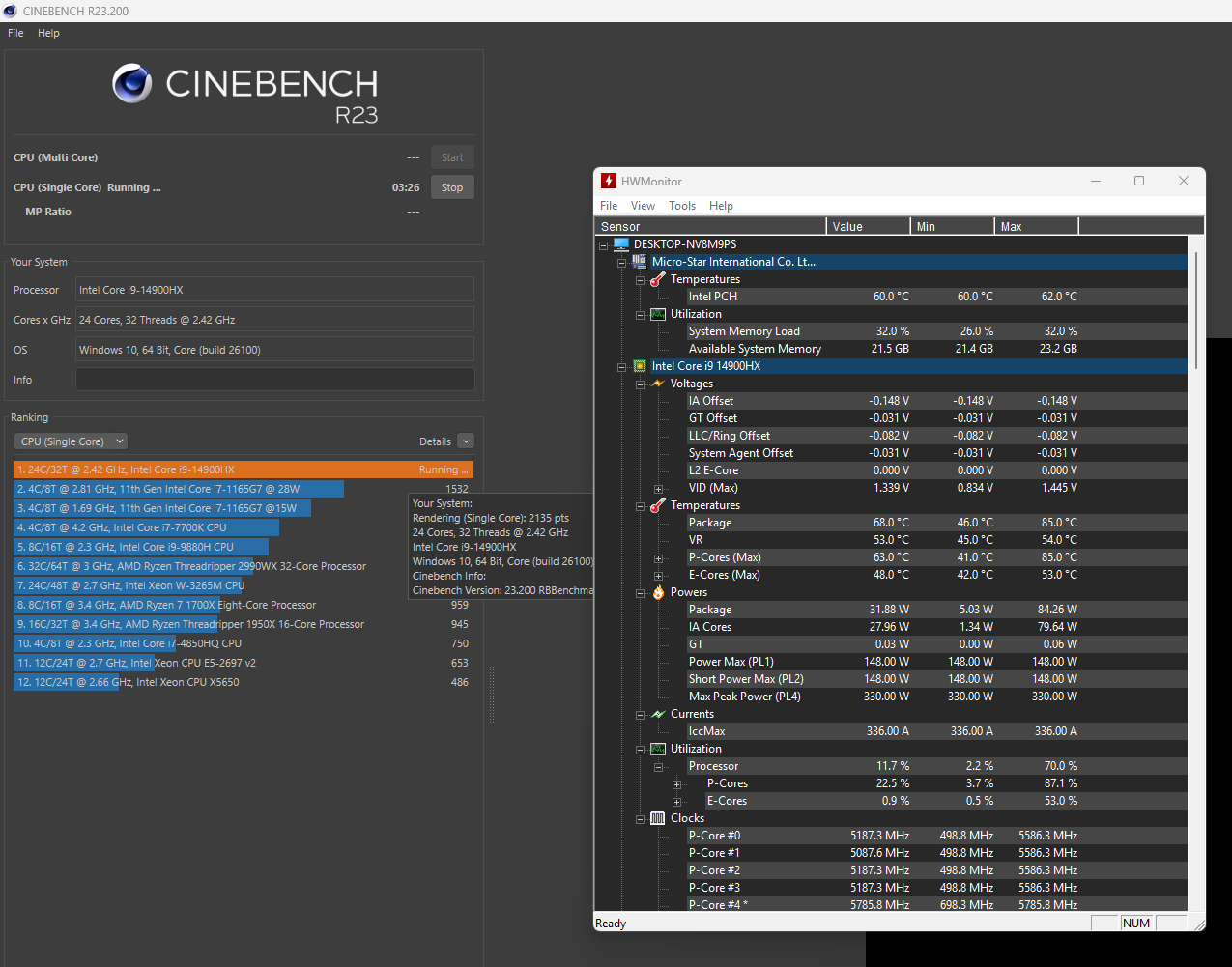This screenshot has height=967, width=1232.
Task: Click the Cinebench title bar logo icon
Action: tap(10, 11)
